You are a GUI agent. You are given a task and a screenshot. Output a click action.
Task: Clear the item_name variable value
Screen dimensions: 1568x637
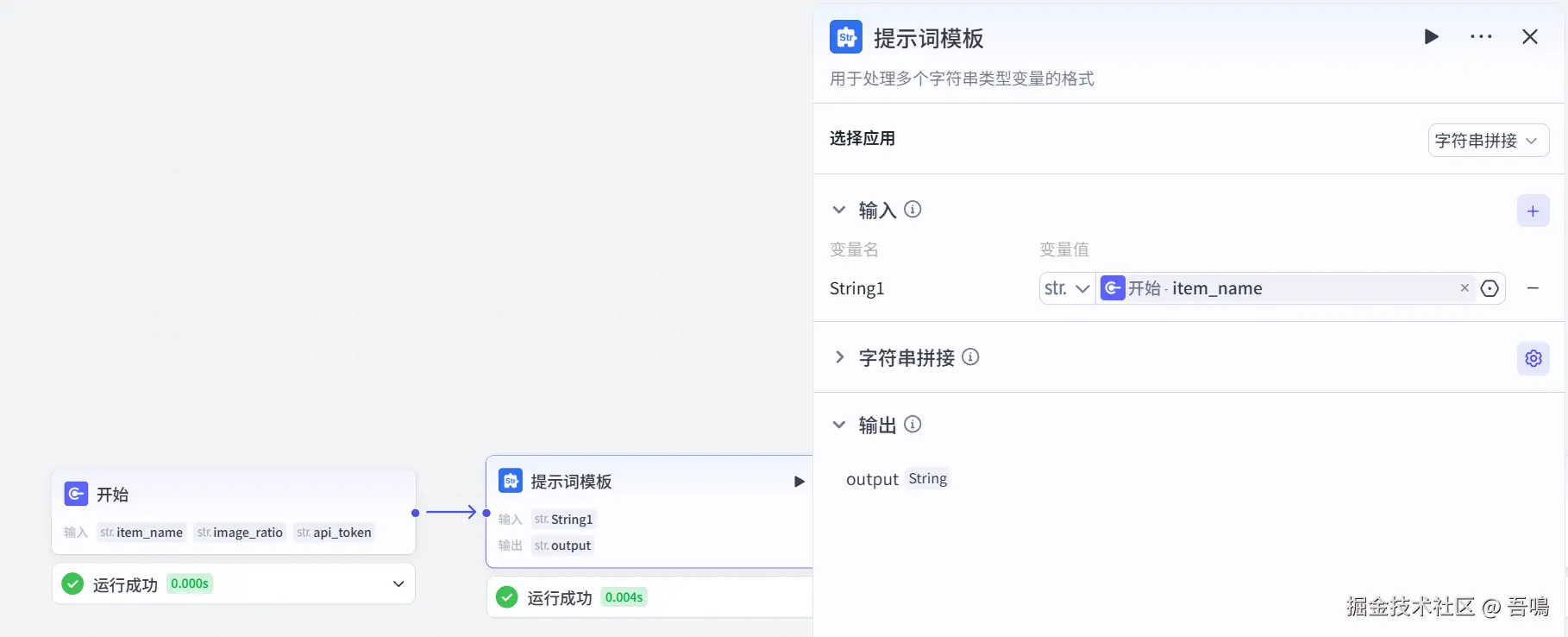pyautogui.click(x=1464, y=288)
